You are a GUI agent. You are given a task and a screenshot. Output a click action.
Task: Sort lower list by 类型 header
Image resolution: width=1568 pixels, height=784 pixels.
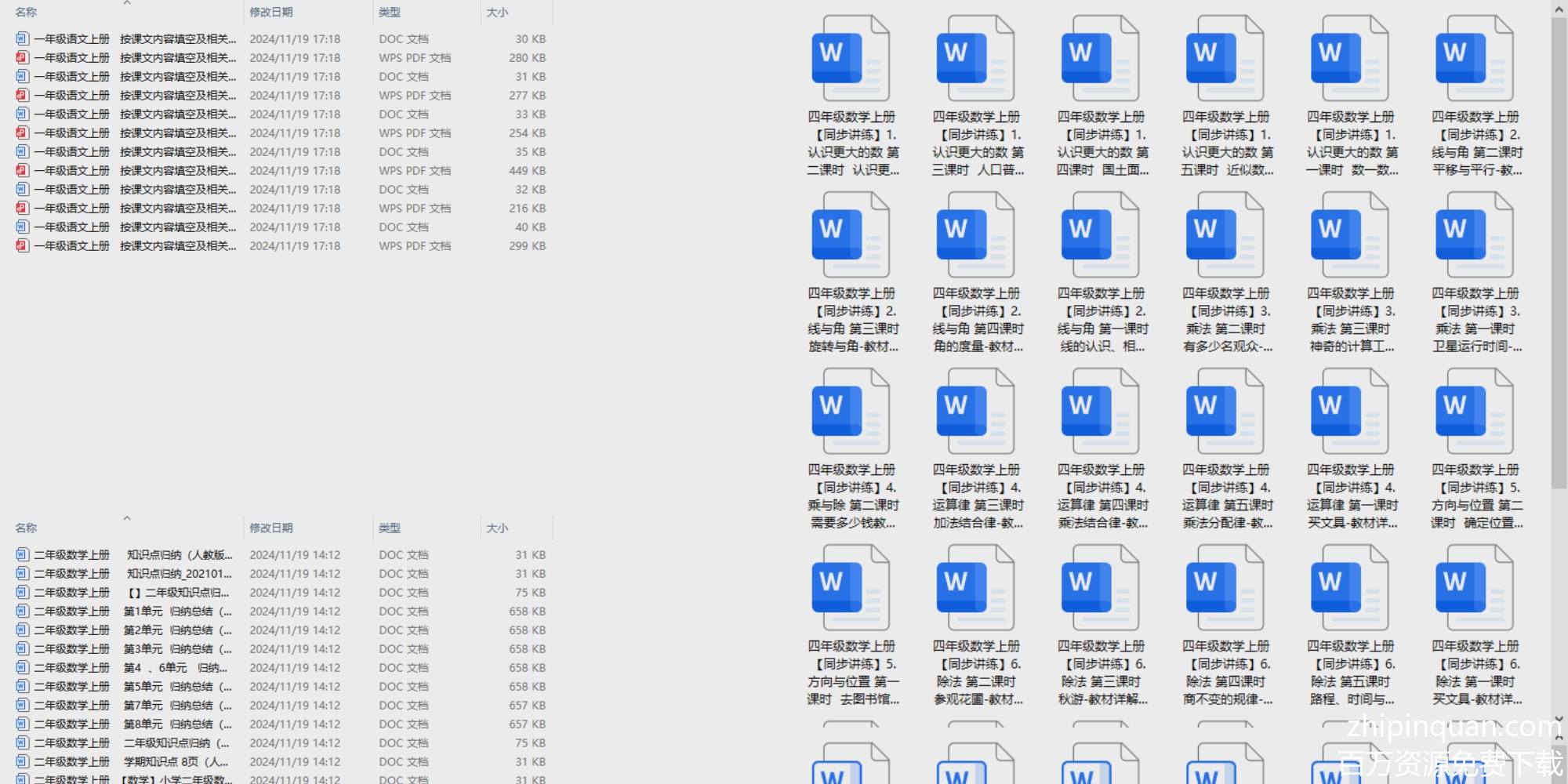point(390,528)
